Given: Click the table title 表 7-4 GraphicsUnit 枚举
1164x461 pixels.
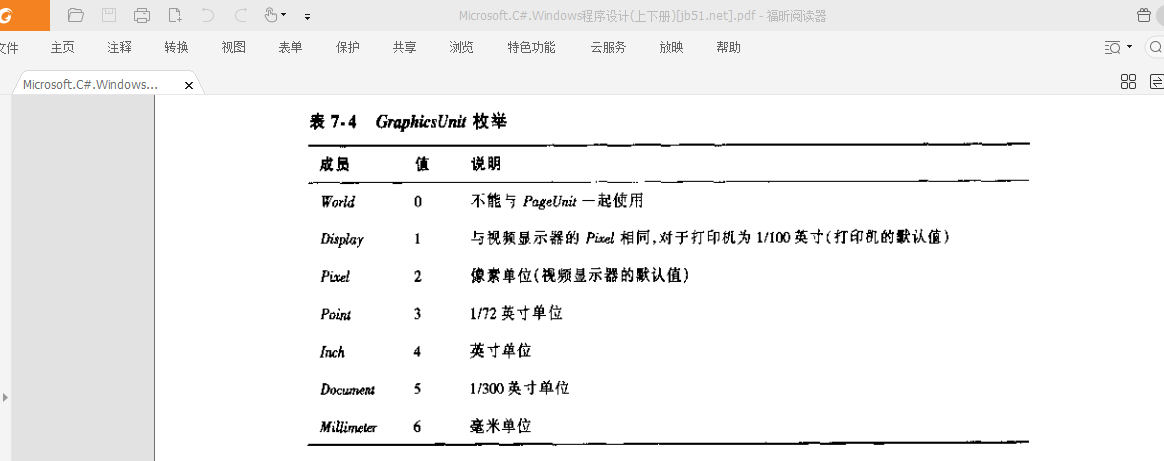Looking at the screenshot, I should pos(408,121).
